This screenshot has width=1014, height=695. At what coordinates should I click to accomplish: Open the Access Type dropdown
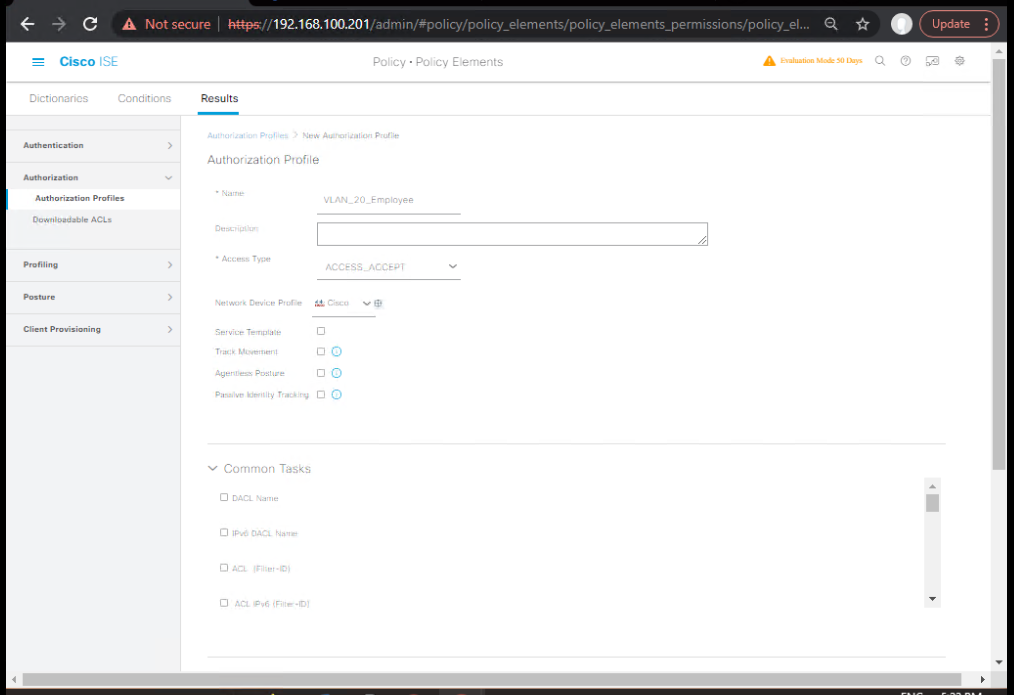[389, 267]
